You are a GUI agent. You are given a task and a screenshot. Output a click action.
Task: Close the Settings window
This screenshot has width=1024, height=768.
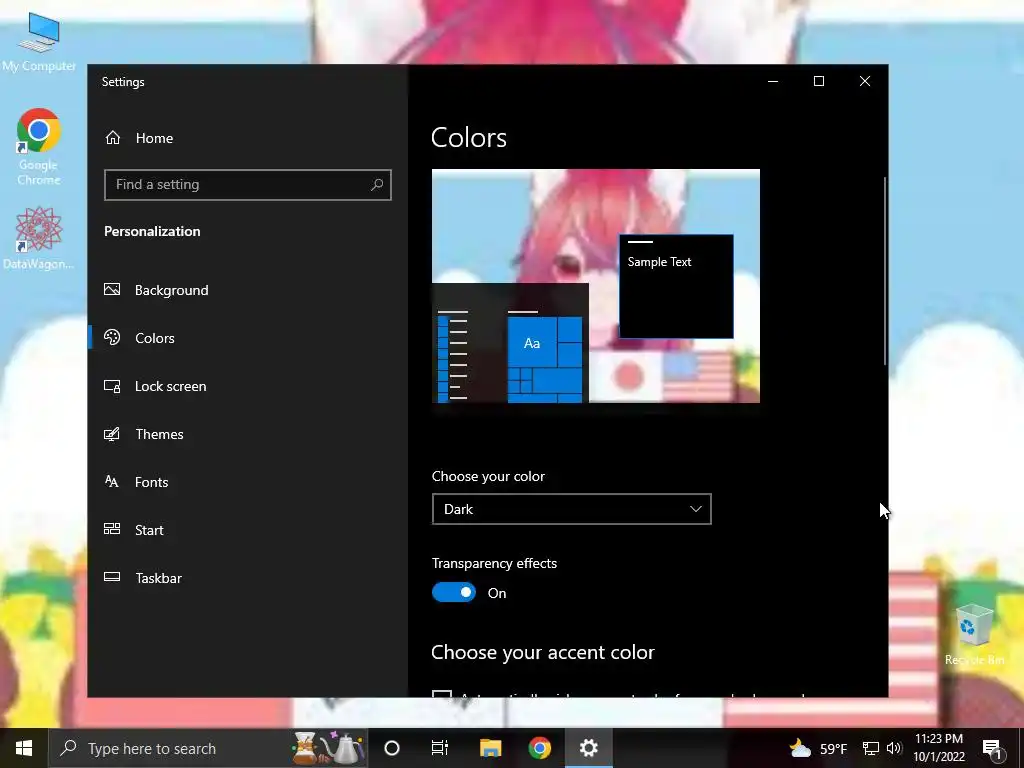pyautogui.click(x=865, y=81)
